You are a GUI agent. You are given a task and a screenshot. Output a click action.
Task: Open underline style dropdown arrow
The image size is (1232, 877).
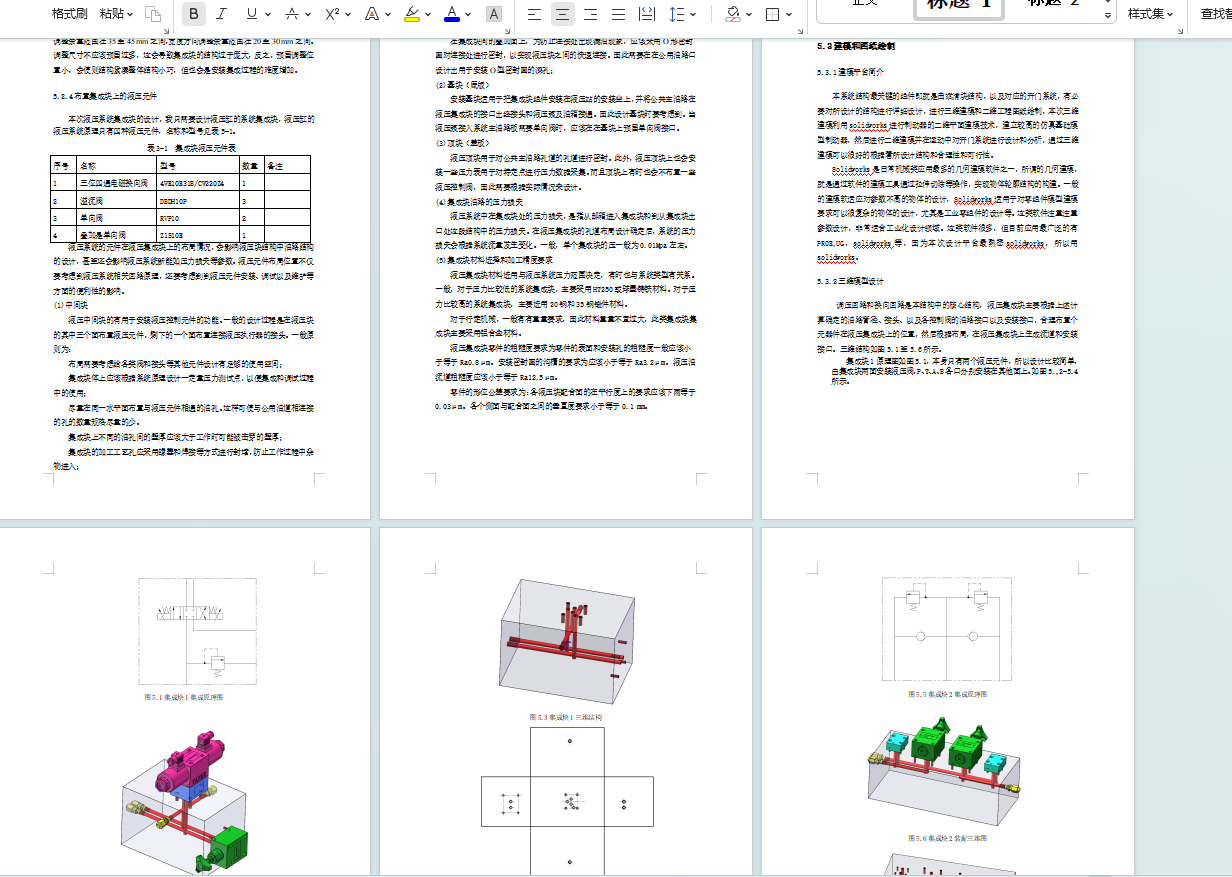click(267, 14)
